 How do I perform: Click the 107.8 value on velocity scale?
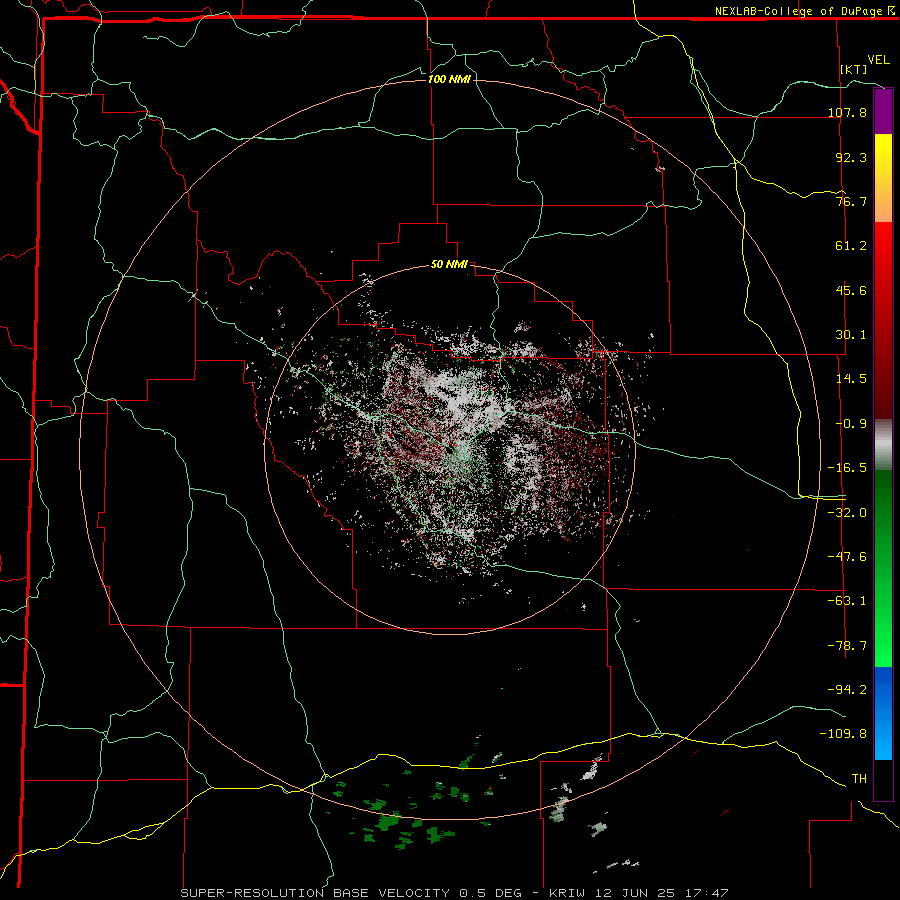847,112
